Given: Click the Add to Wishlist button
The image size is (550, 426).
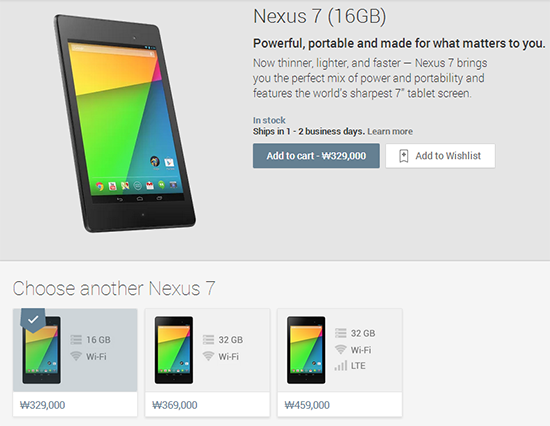Looking at the screenshot, I should (440, 155).
